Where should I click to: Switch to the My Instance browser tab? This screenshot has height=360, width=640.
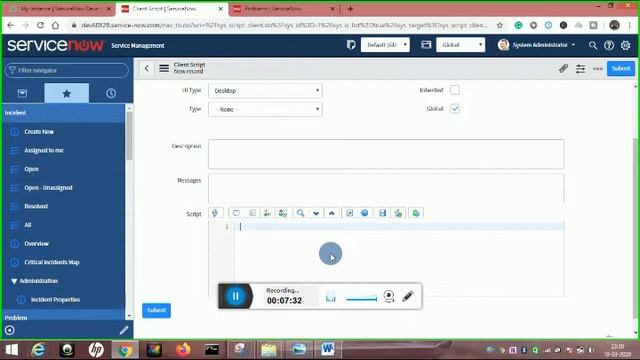[60, 9]
